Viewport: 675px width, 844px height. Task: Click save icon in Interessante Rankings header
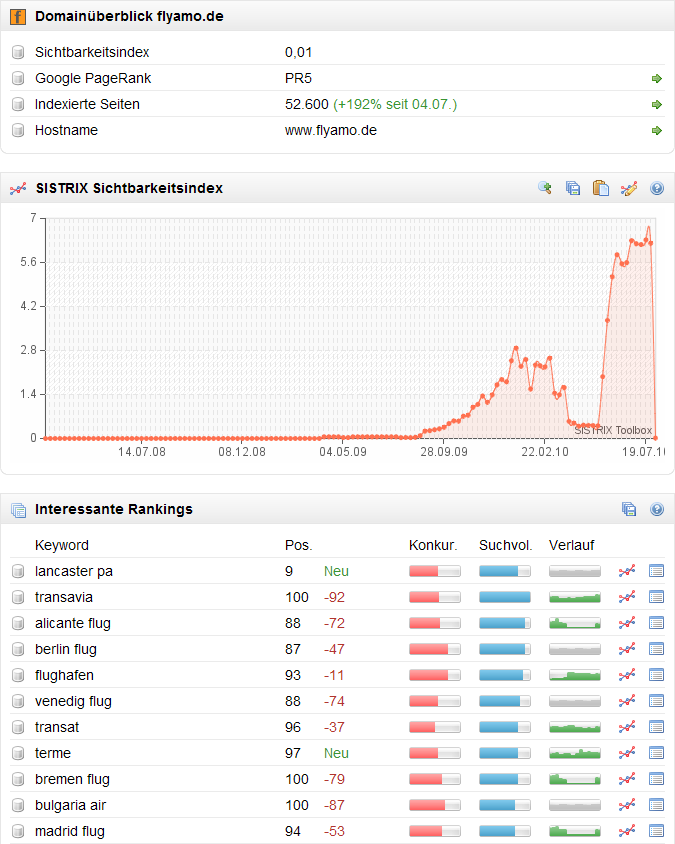[629, 509]
